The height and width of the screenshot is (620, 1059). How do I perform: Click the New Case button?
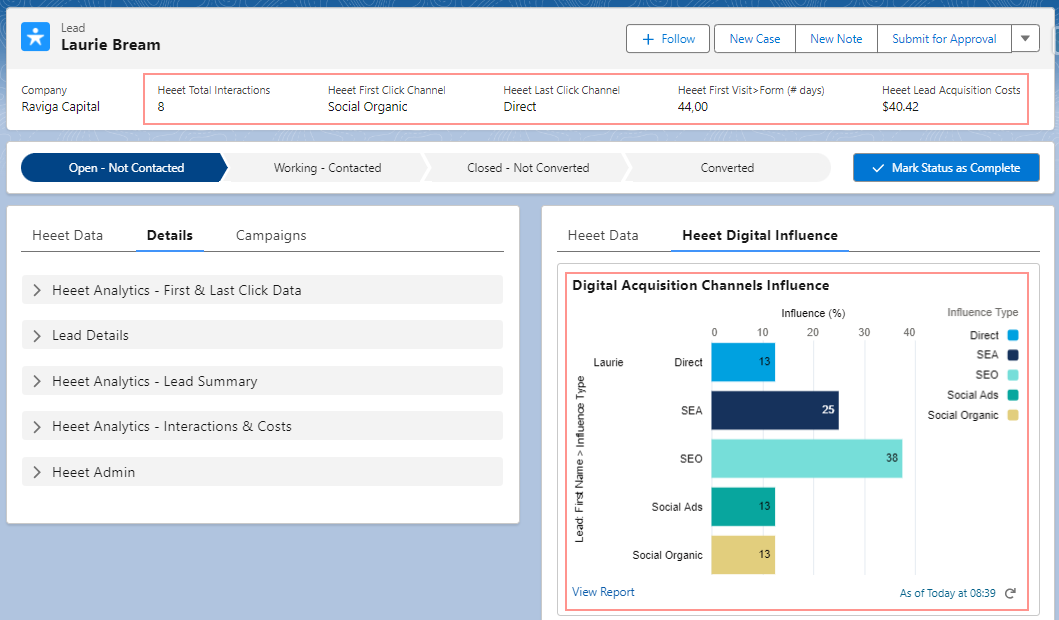[x=754, y=39]
